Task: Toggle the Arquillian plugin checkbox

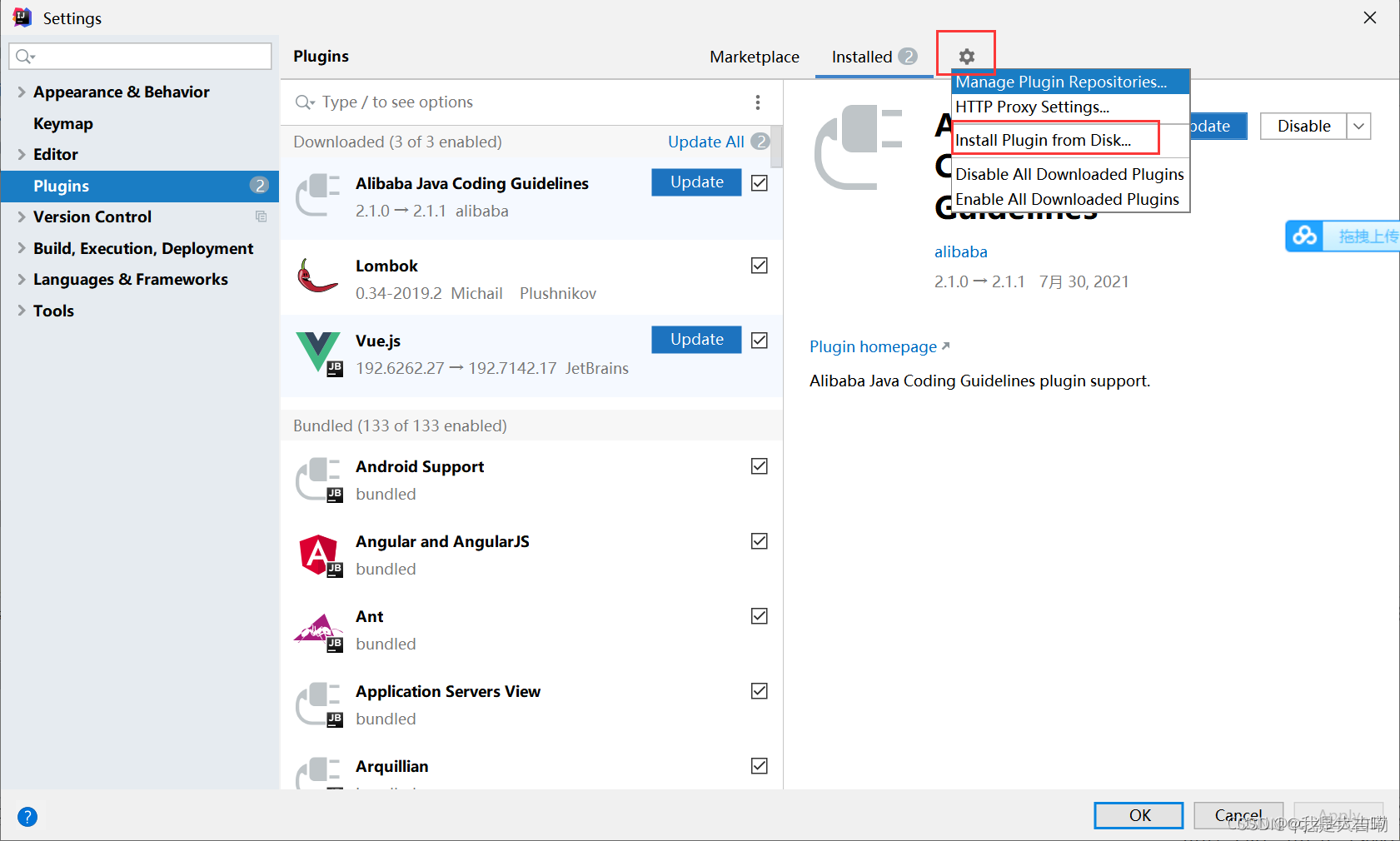Action: click(x=760, y=766)
